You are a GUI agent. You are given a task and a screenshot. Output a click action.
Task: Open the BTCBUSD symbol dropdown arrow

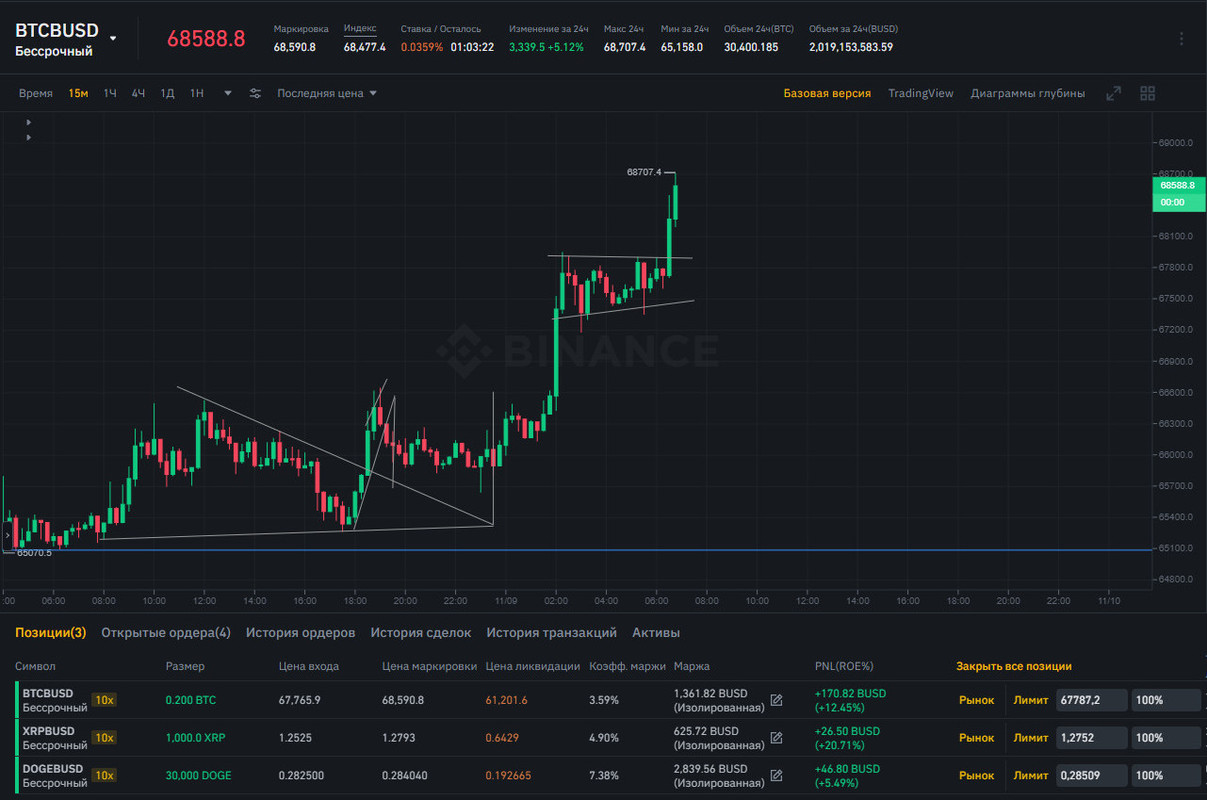113,39
